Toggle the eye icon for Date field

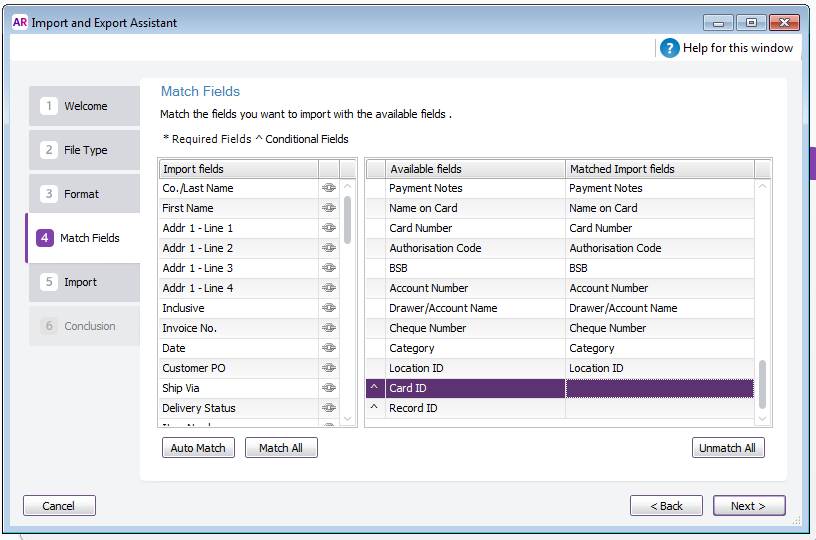coord(329,348)
